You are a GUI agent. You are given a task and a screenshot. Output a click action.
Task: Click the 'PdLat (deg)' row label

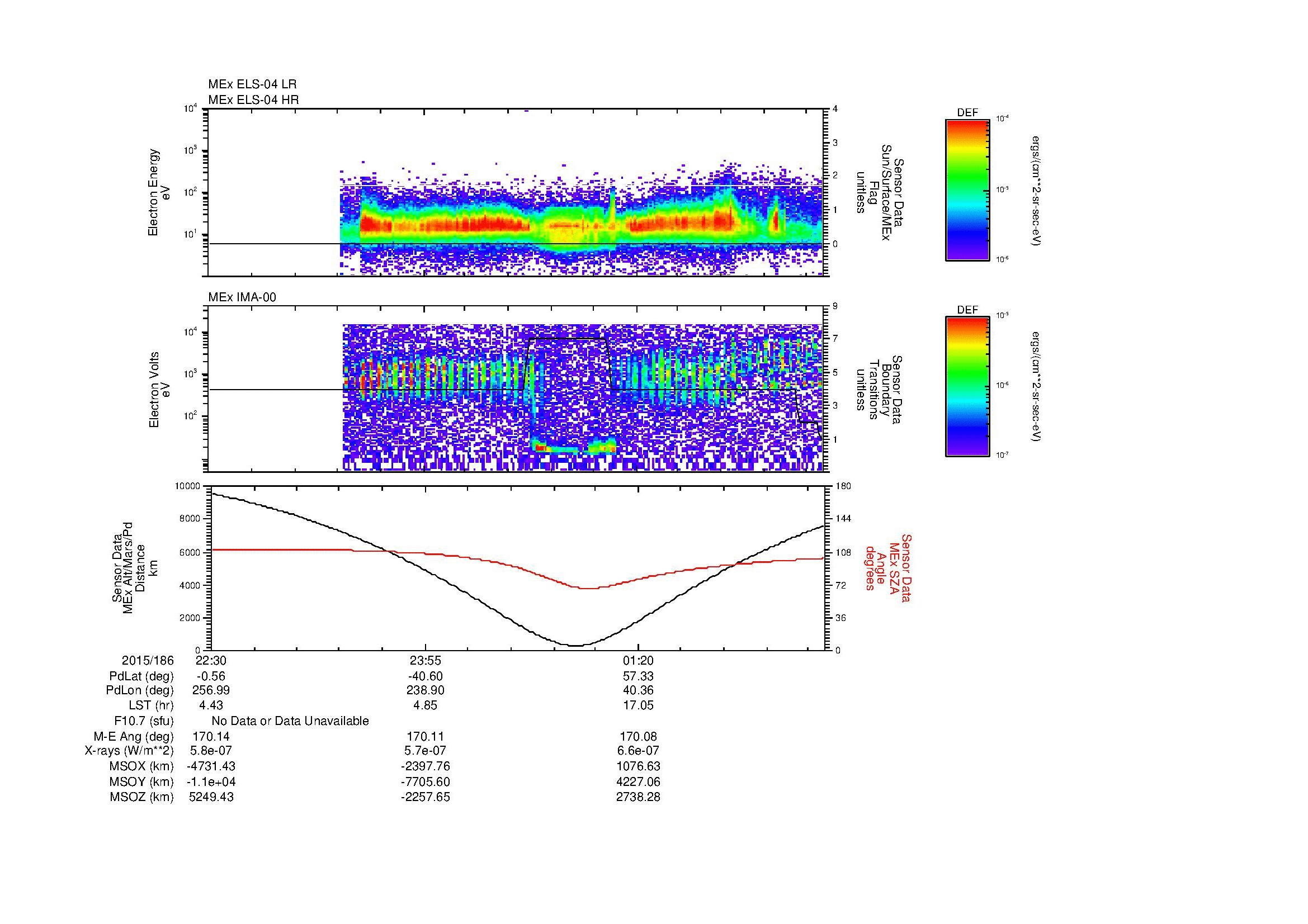pos(142,676)
